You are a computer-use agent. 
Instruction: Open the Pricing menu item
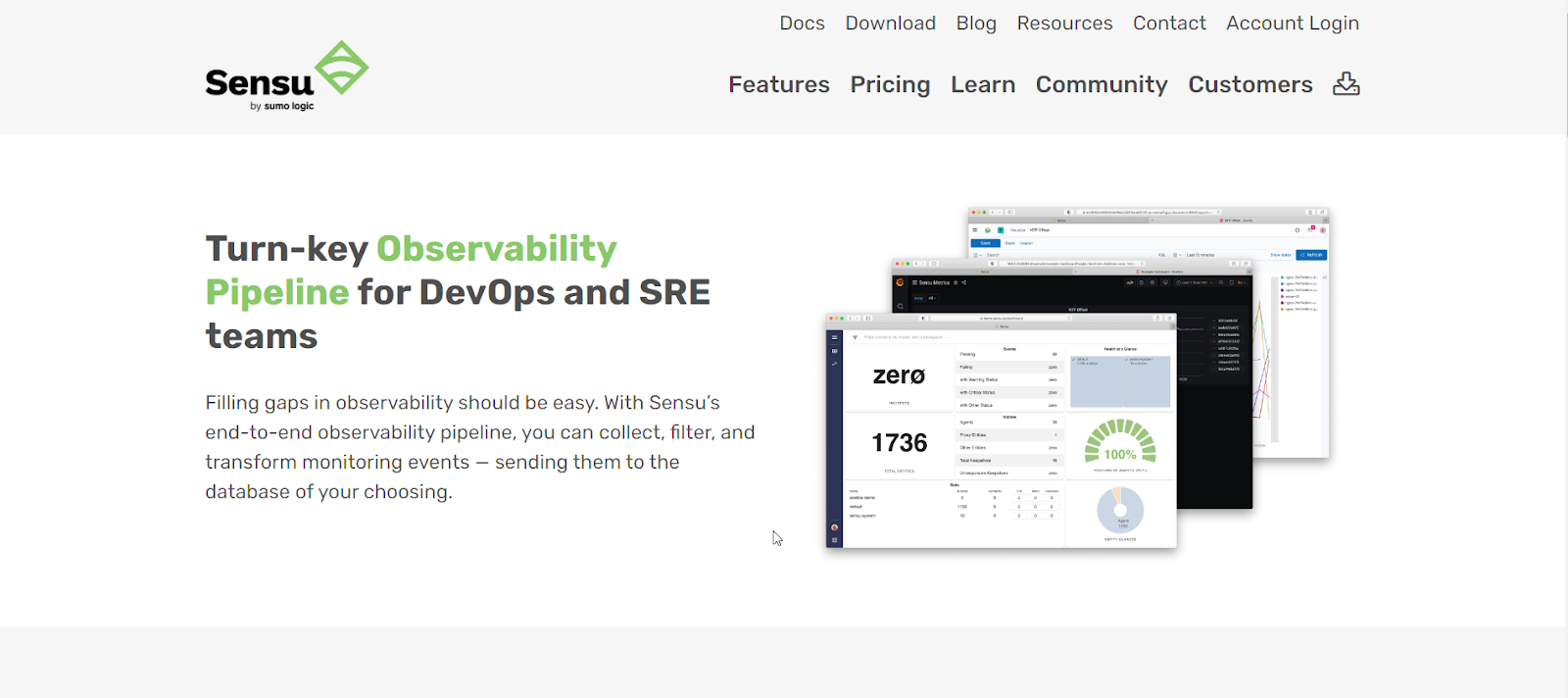pos(890,85)
